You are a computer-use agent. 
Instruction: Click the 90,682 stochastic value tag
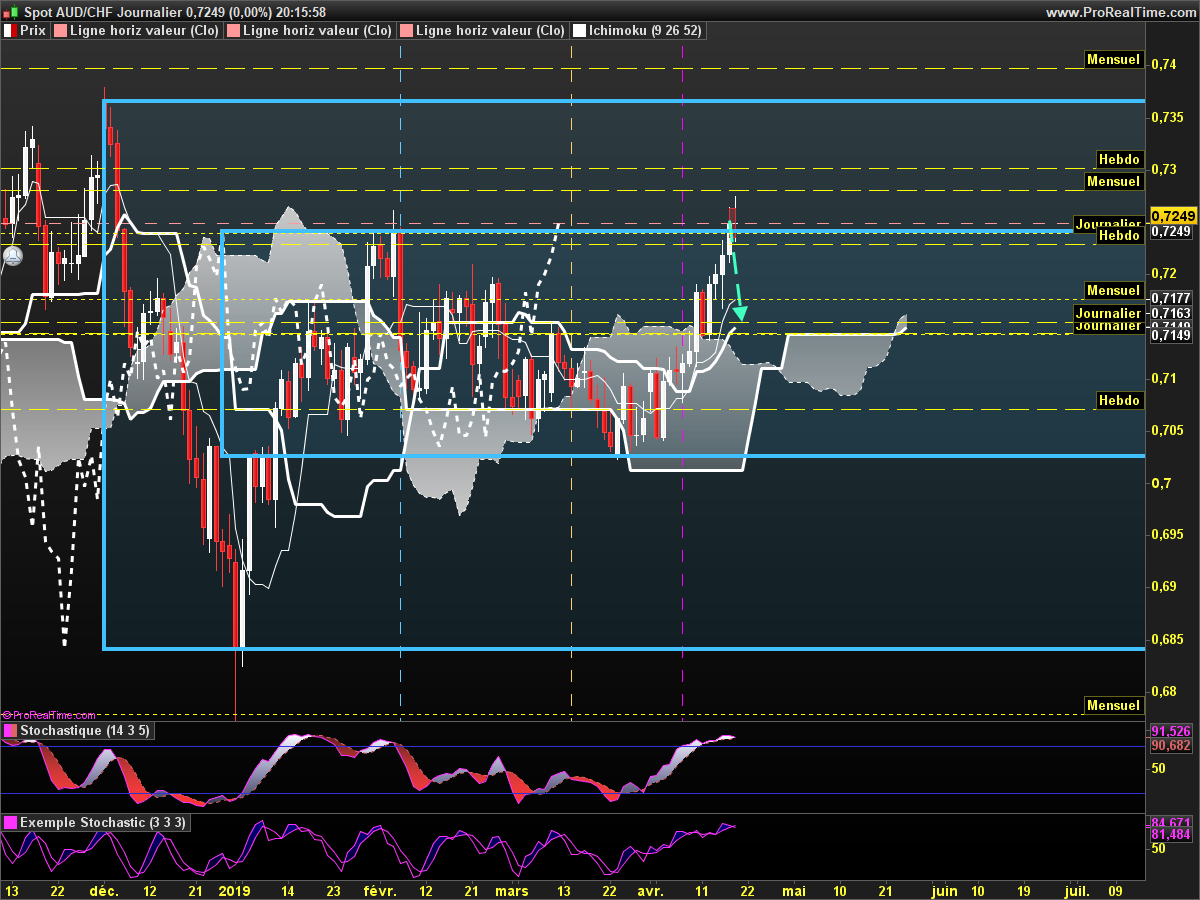(x=1171, y=746)
